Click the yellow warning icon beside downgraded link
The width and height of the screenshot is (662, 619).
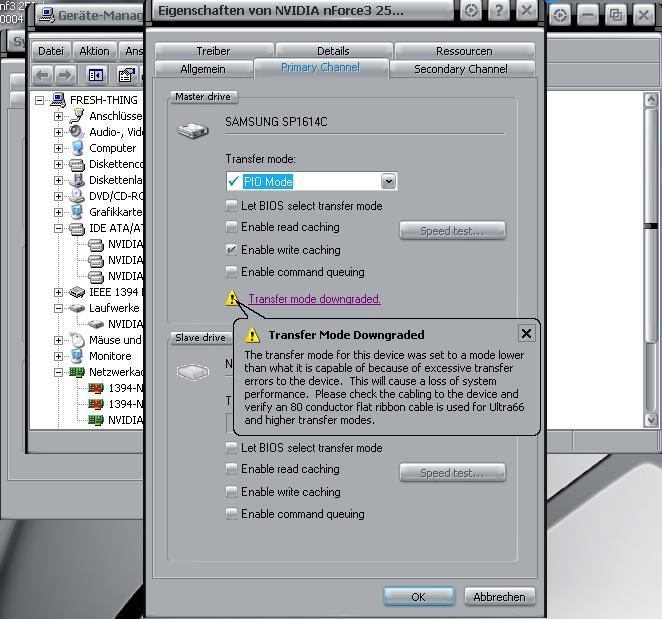[x=232, y=299]
